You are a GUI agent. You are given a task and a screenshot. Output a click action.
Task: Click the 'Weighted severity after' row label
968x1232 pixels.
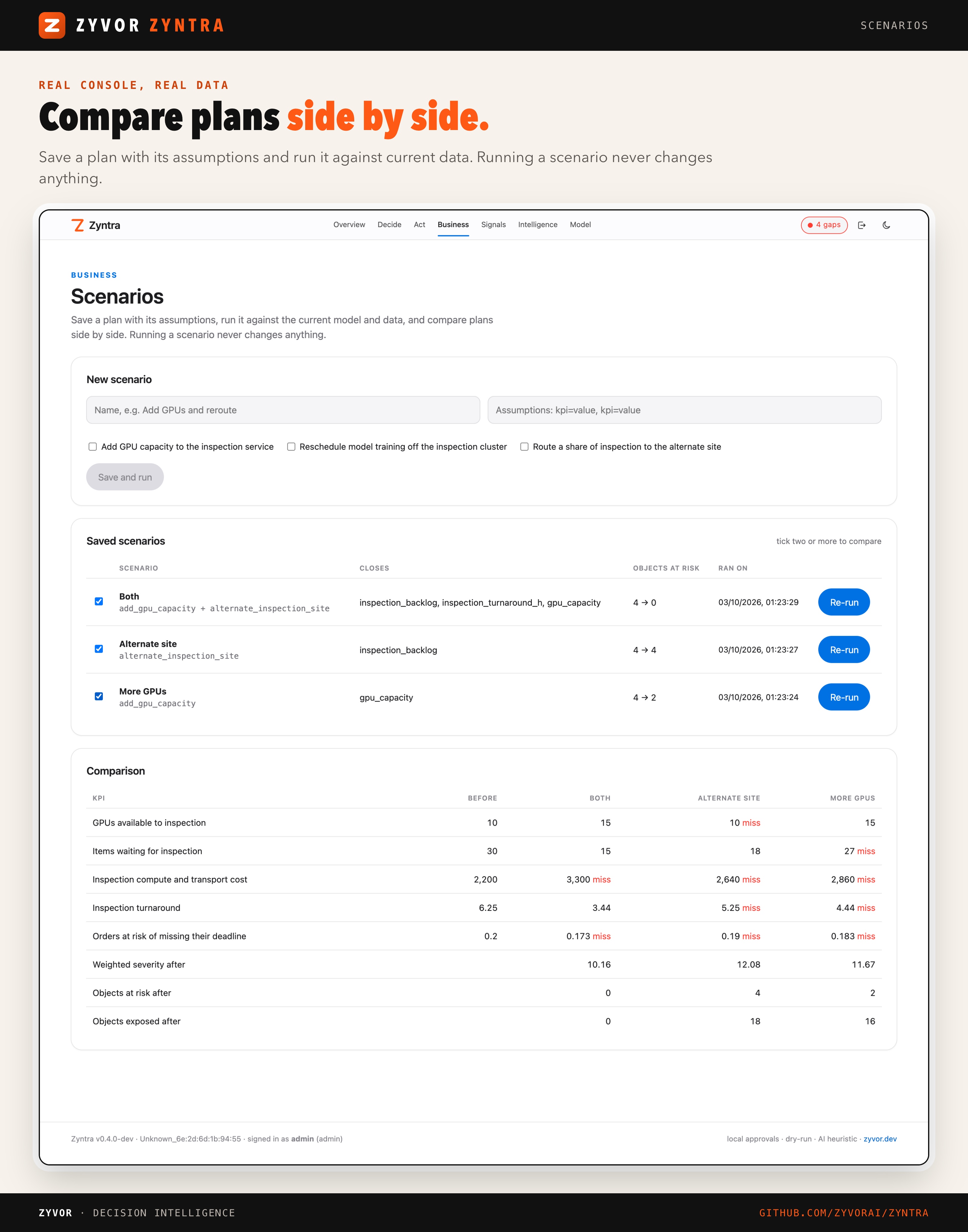coord(139,964)
